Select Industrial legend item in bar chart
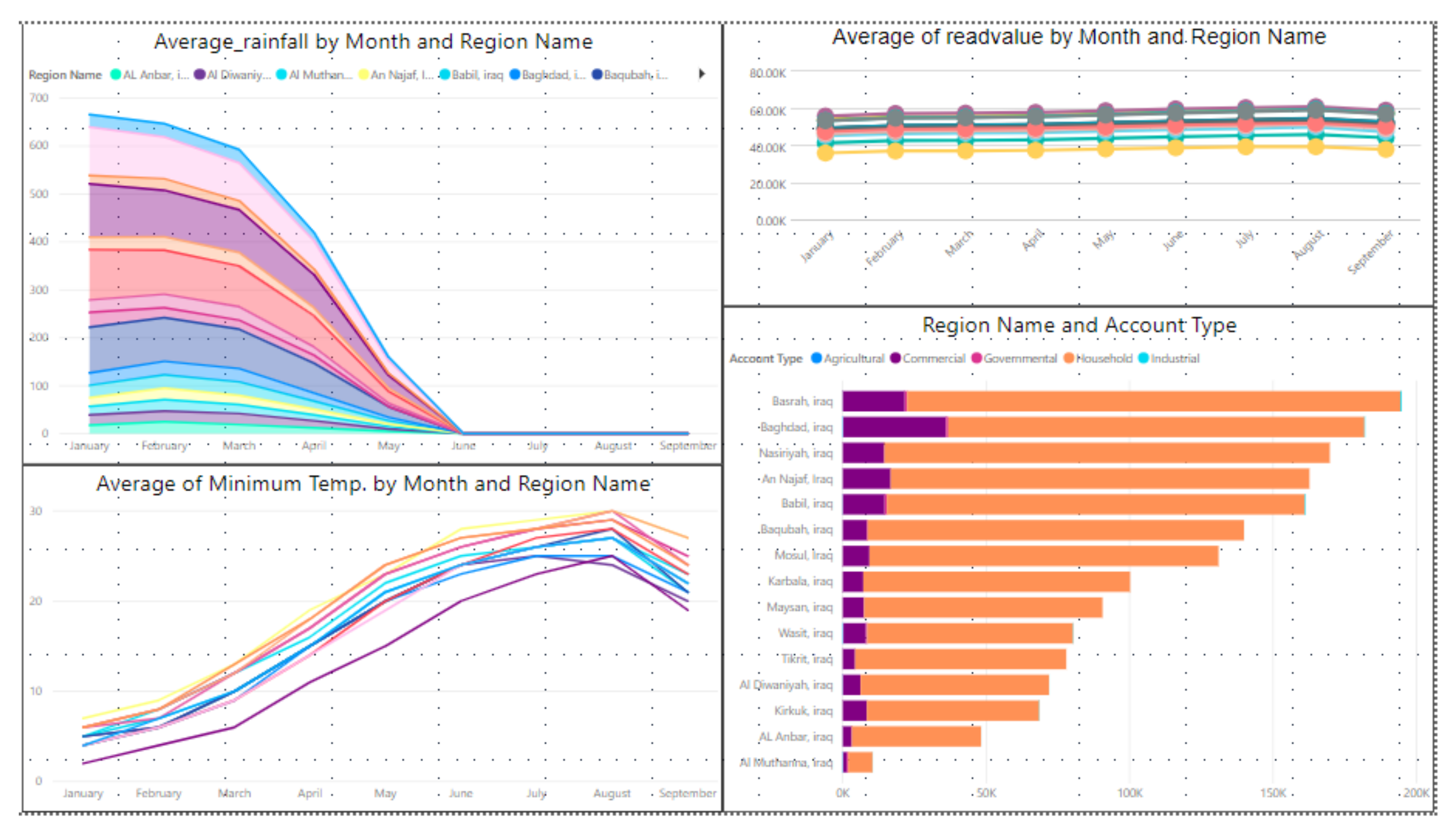Viewport: 1456px width, 831px height. pos(1174,358)
